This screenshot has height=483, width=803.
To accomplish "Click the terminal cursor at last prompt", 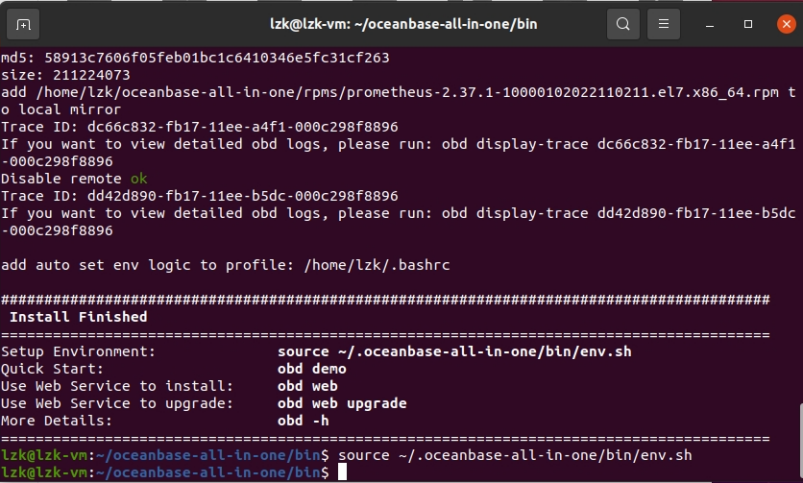I will [x=342, y=472].
